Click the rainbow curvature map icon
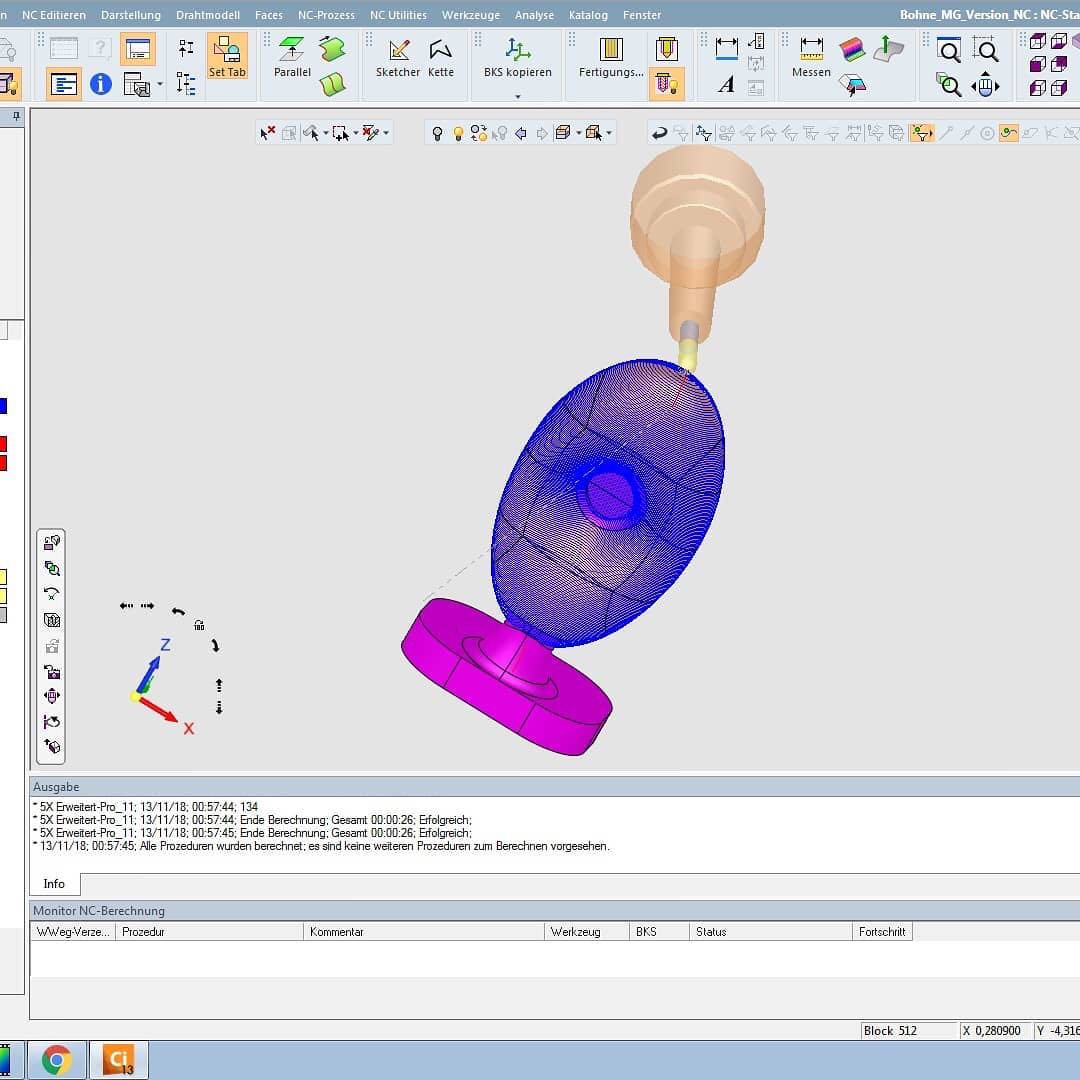1080x1080 pixels. click(852, 49)
